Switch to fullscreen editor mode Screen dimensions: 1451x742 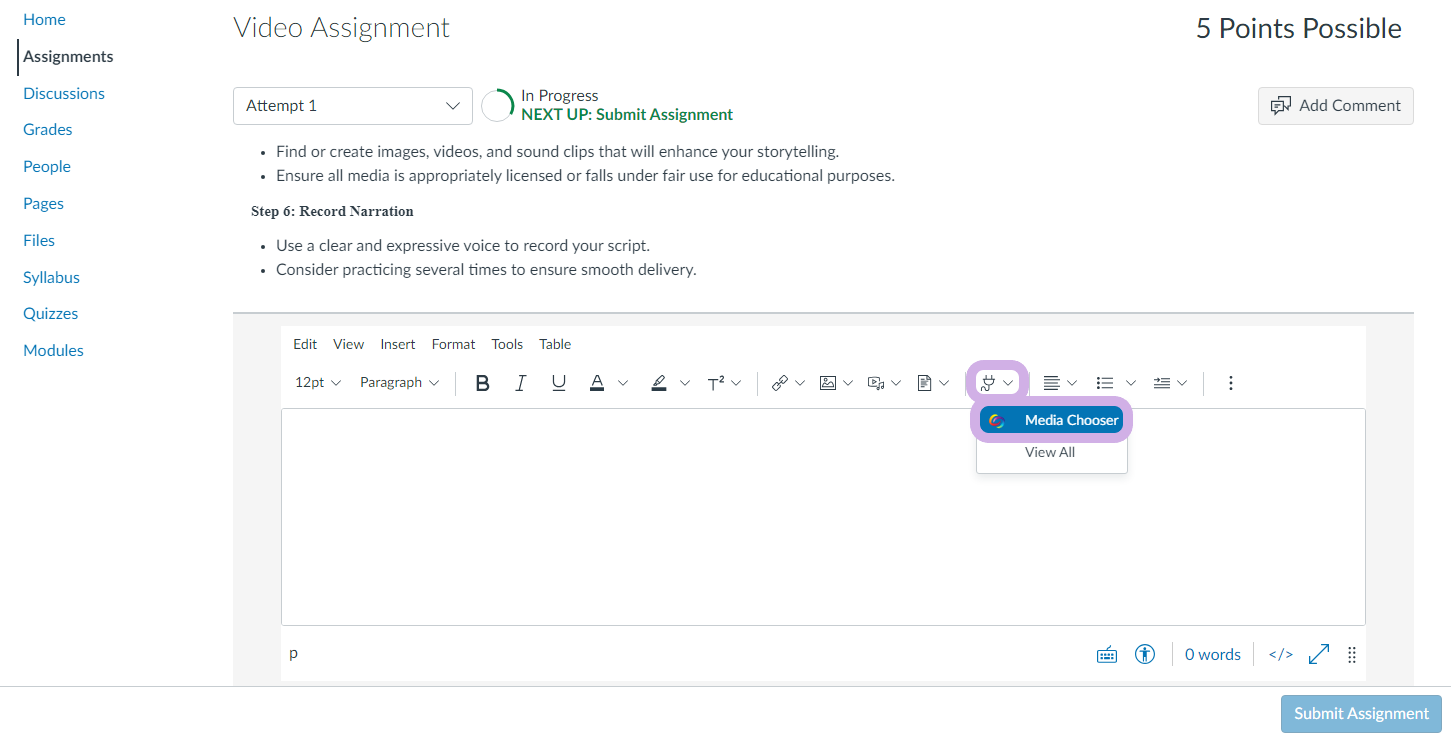pos(1319,654)
